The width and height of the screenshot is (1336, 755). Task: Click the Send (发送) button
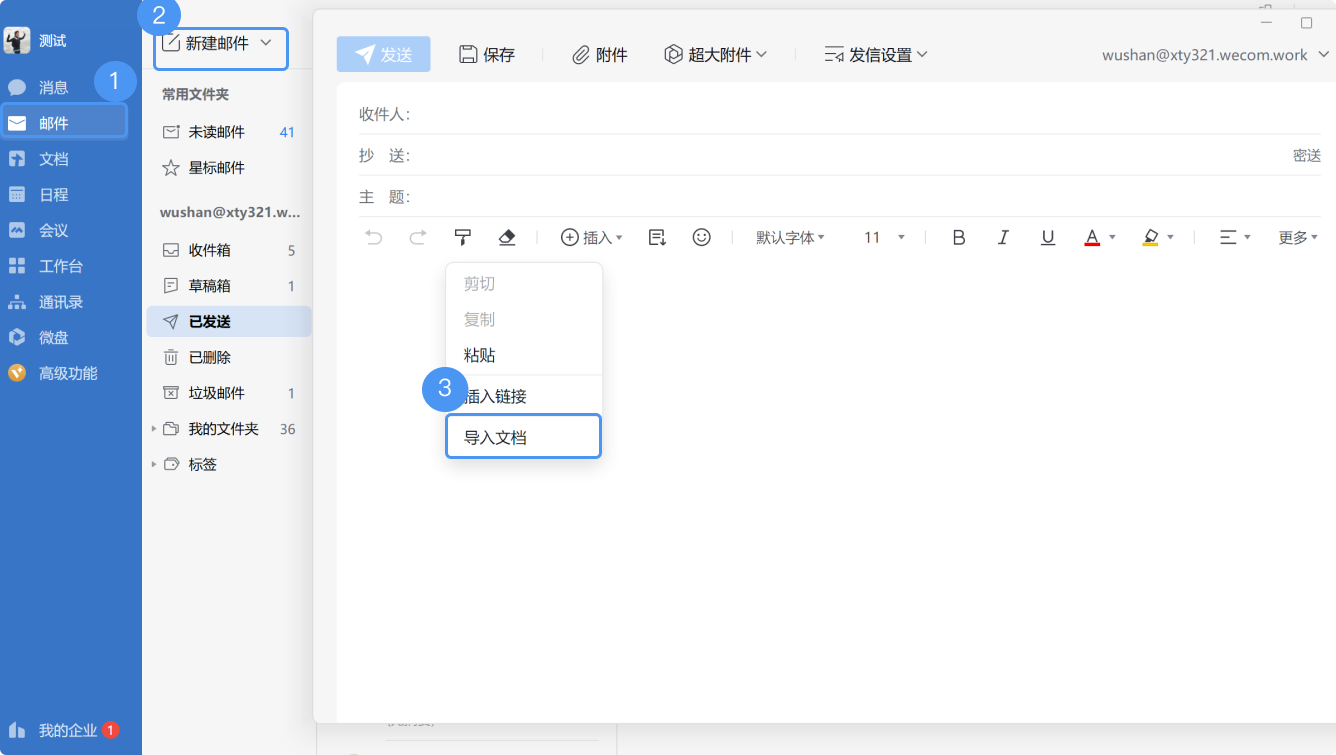383,55
